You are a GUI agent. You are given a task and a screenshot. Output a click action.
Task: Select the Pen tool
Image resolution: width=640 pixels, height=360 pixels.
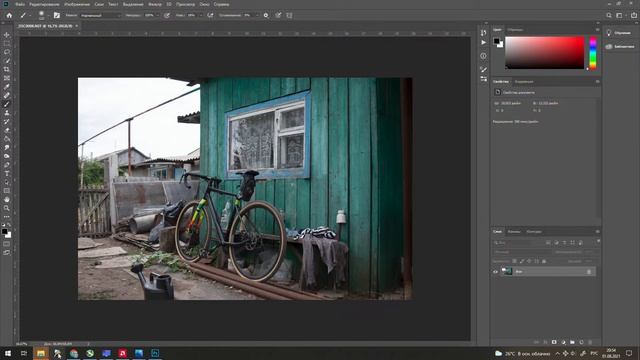[7, 165]
